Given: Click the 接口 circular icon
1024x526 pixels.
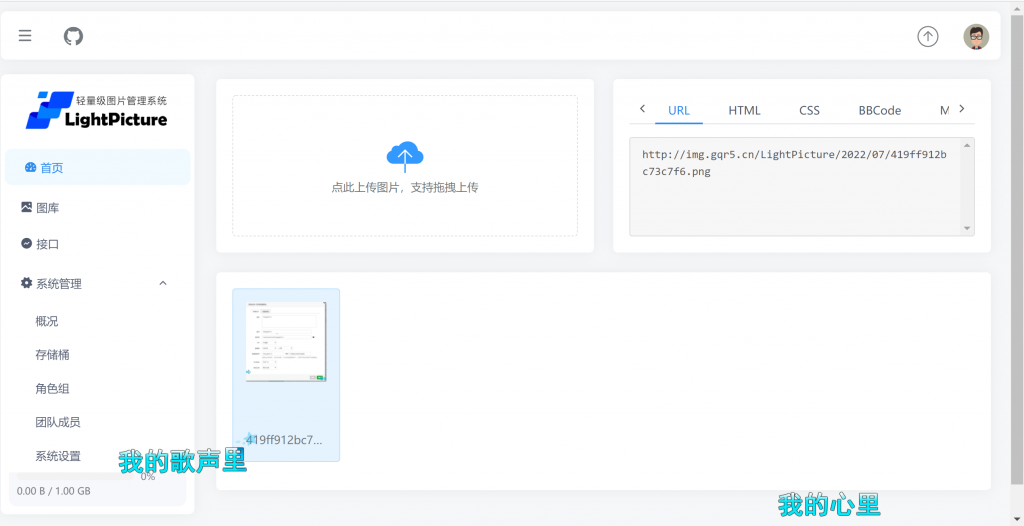Looking at the screenshot, I should coord(26,244).
